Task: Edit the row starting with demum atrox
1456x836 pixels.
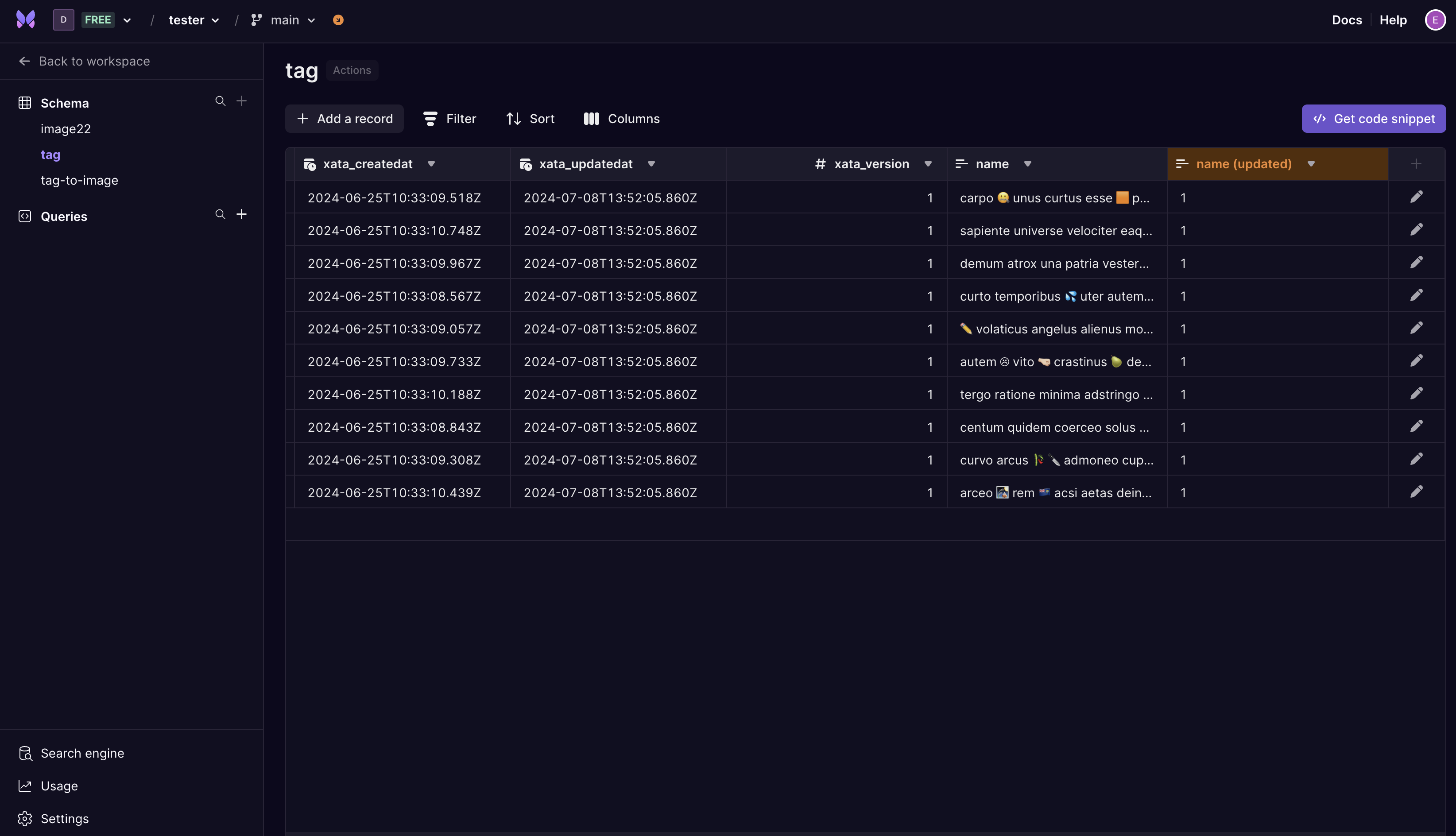Action: click(x=1417, y=263)
